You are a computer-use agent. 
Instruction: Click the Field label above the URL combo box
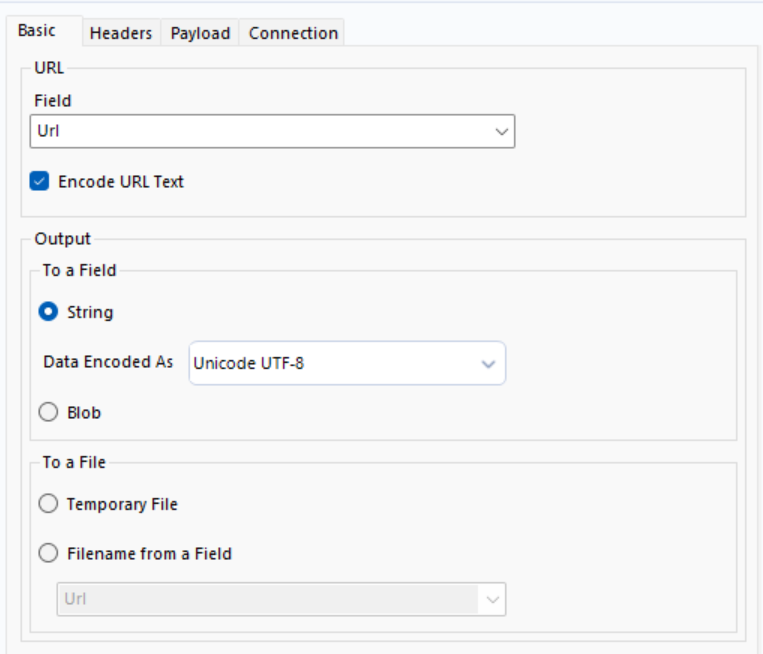tap(53, 100)
